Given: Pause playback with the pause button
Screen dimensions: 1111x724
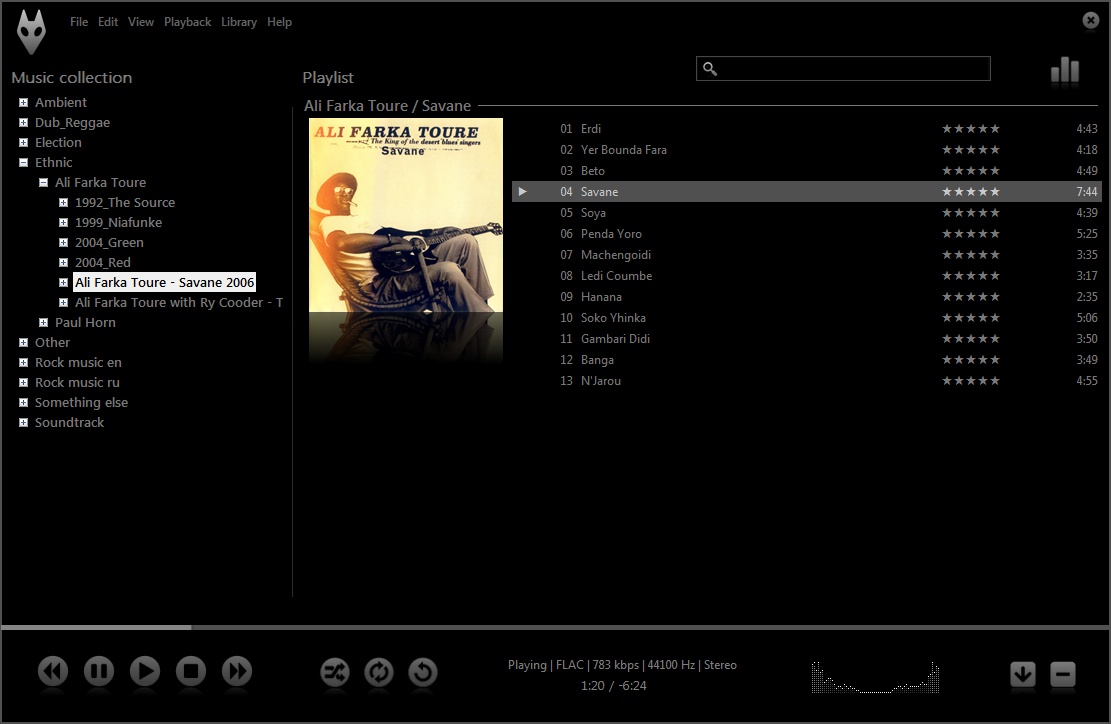Looking at the screenshot, I should (x=99, y=671).
